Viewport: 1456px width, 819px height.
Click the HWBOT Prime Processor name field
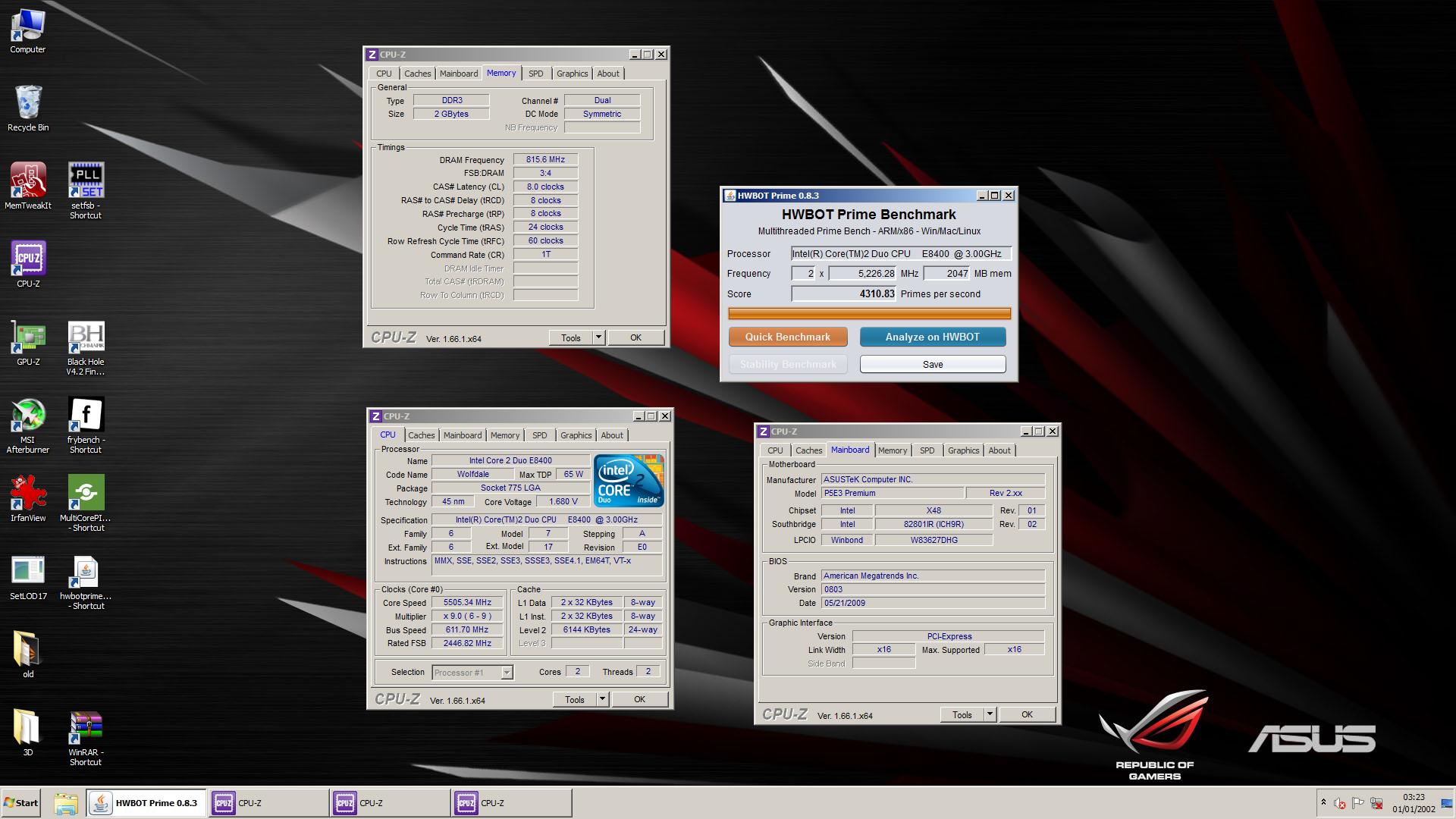tap(900, 254)
